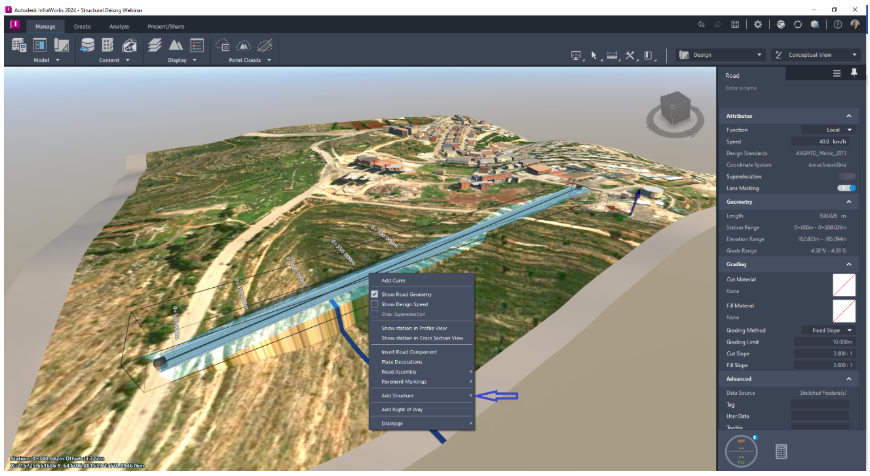Screen dimensions: 870x476
Task: Click the Model Builder layout icon
Action: point(40,45)
